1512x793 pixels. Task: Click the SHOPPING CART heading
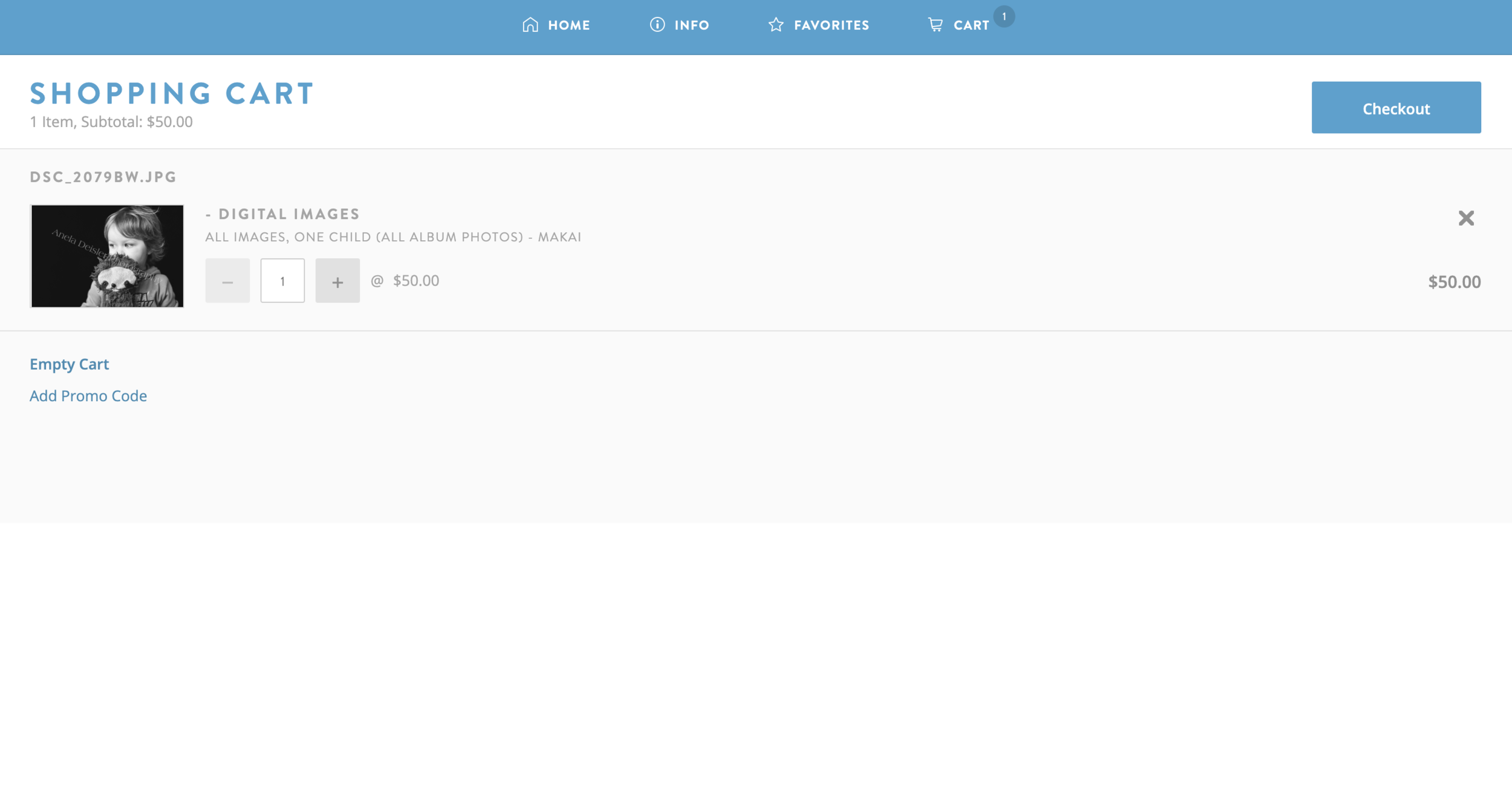(172, 94)
